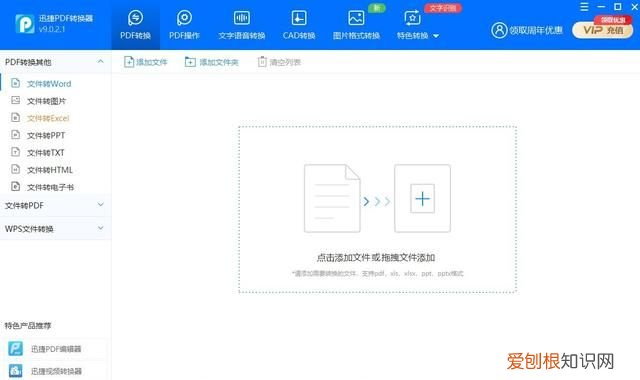The height and width of the screenshot is (380, 640).
Task: Click the user account avatar icon
Action: 499,30
